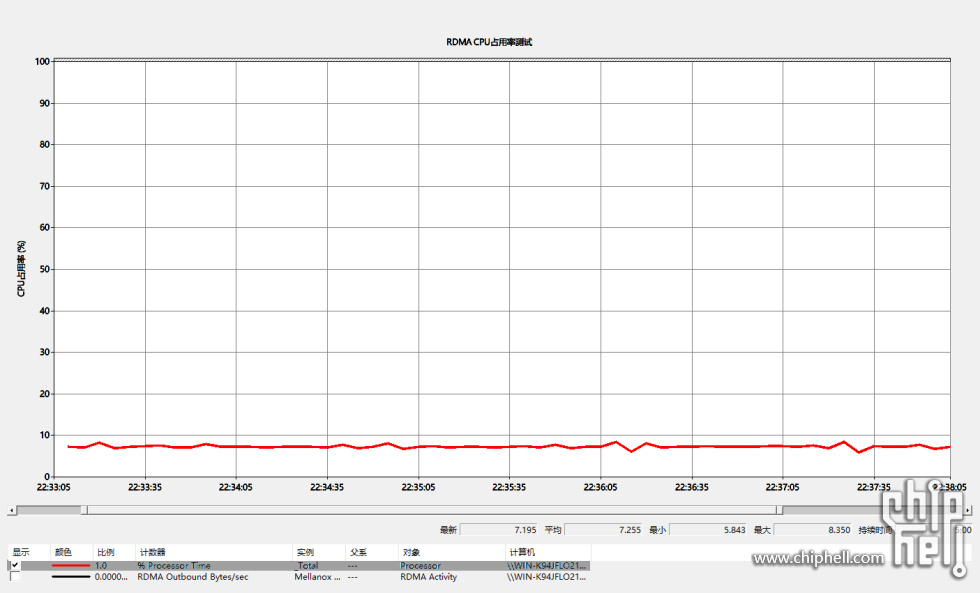Click the red color swatch for Processor Time

(x=70, y=566)
